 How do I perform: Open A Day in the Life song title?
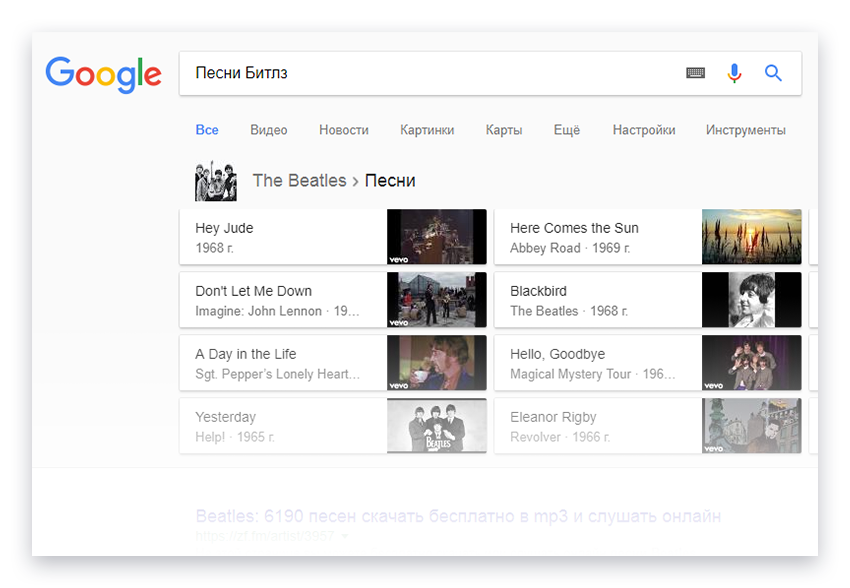click(246, 354)
